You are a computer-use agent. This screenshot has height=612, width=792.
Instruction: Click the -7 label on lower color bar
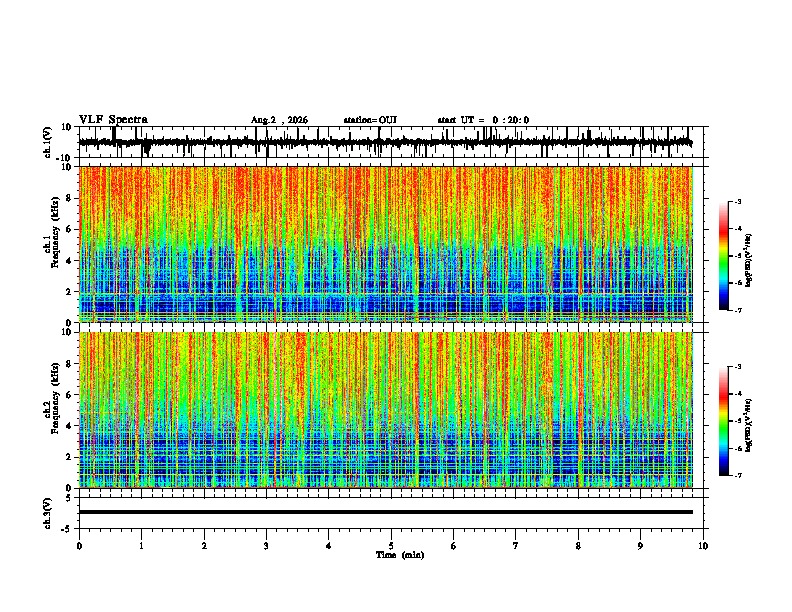(x=738, y=476)
